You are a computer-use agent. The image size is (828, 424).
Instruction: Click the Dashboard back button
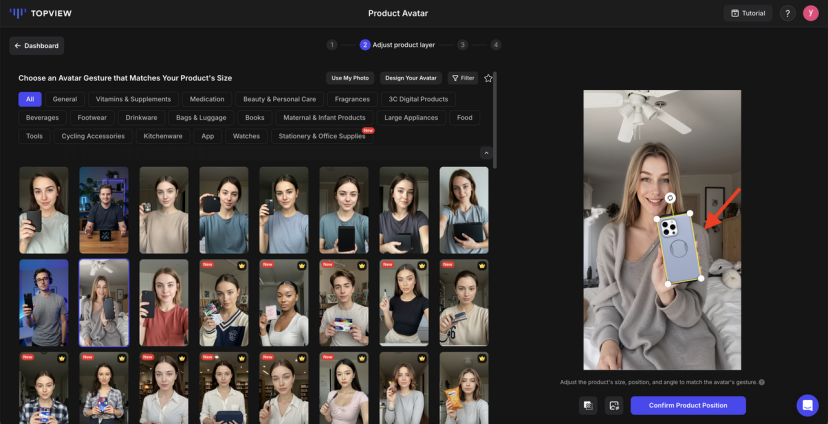coord(36,46)
